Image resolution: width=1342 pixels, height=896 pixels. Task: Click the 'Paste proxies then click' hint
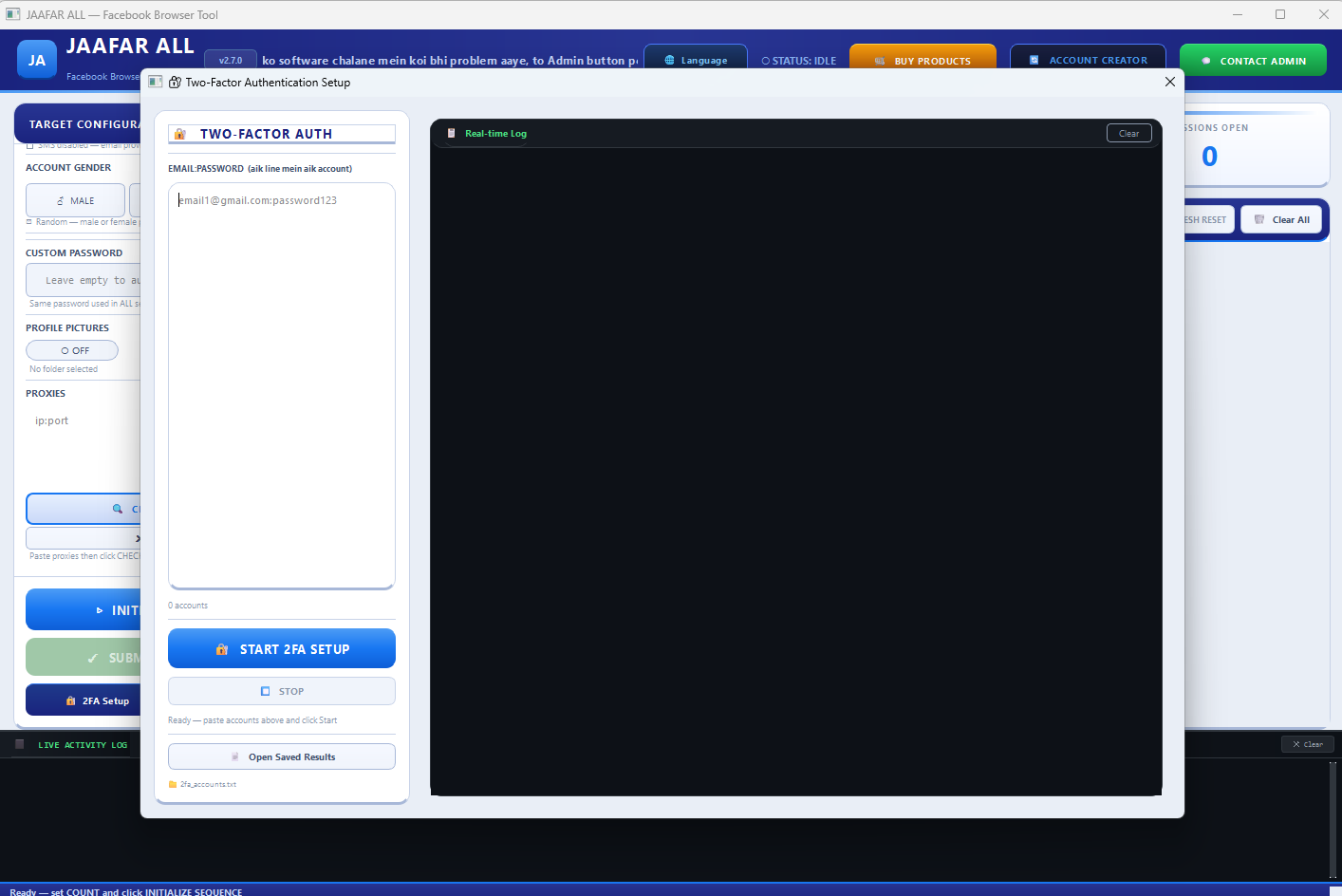tap(84, 556)
